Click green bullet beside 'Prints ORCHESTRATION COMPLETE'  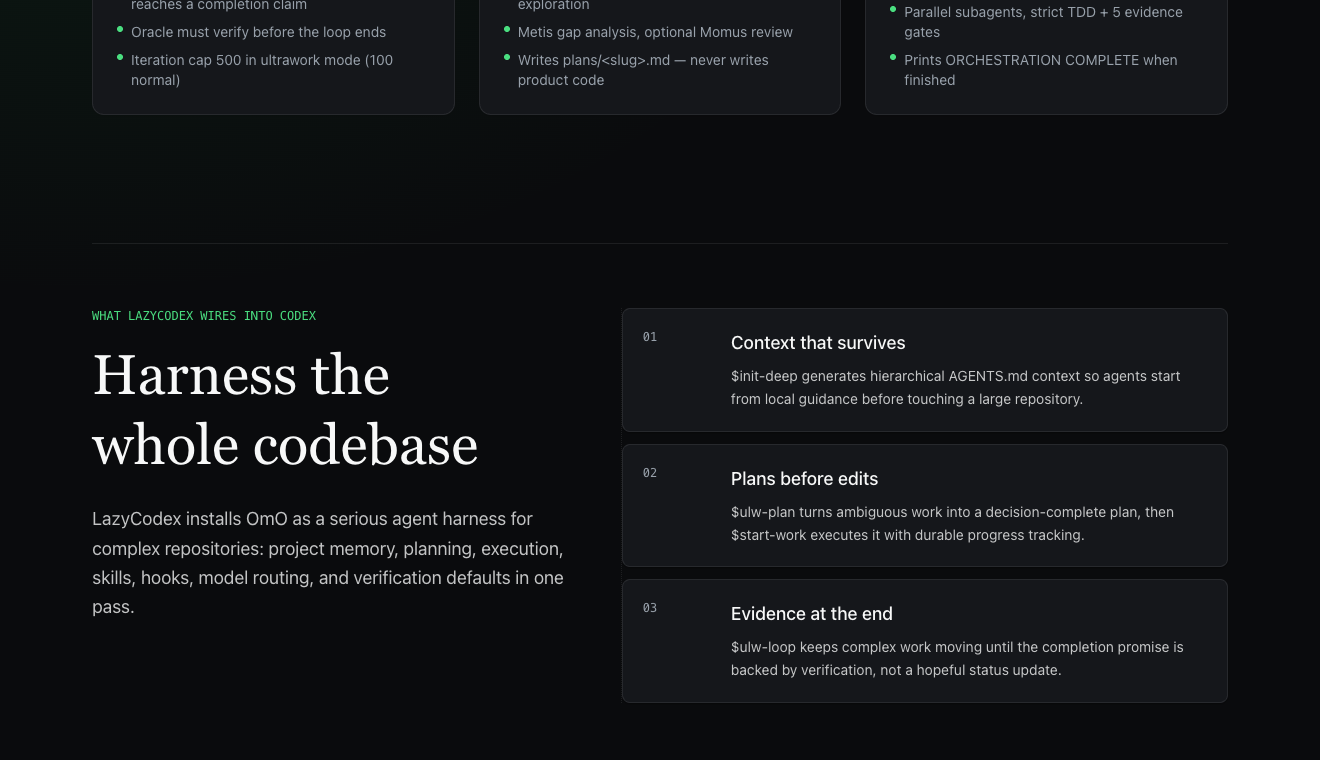coord(893,58)
